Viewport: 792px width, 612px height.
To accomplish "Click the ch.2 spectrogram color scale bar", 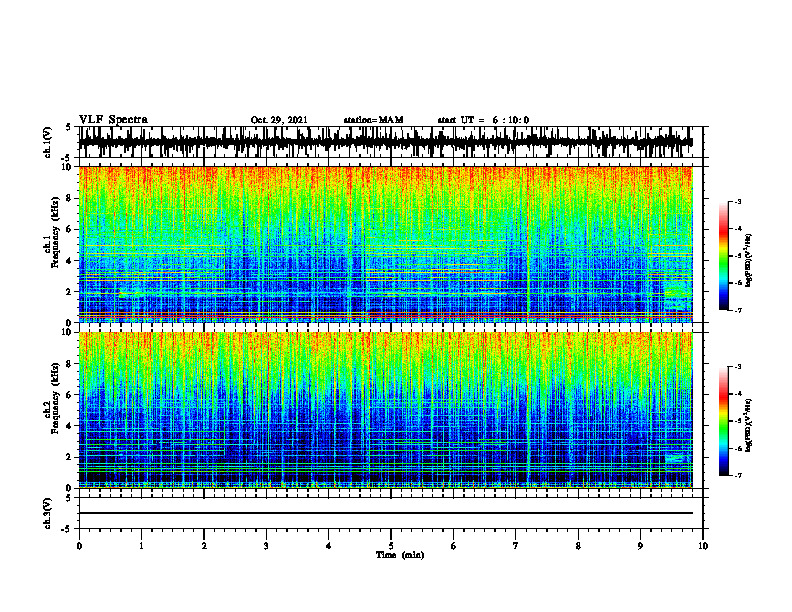I will click(x=724, y=421).
